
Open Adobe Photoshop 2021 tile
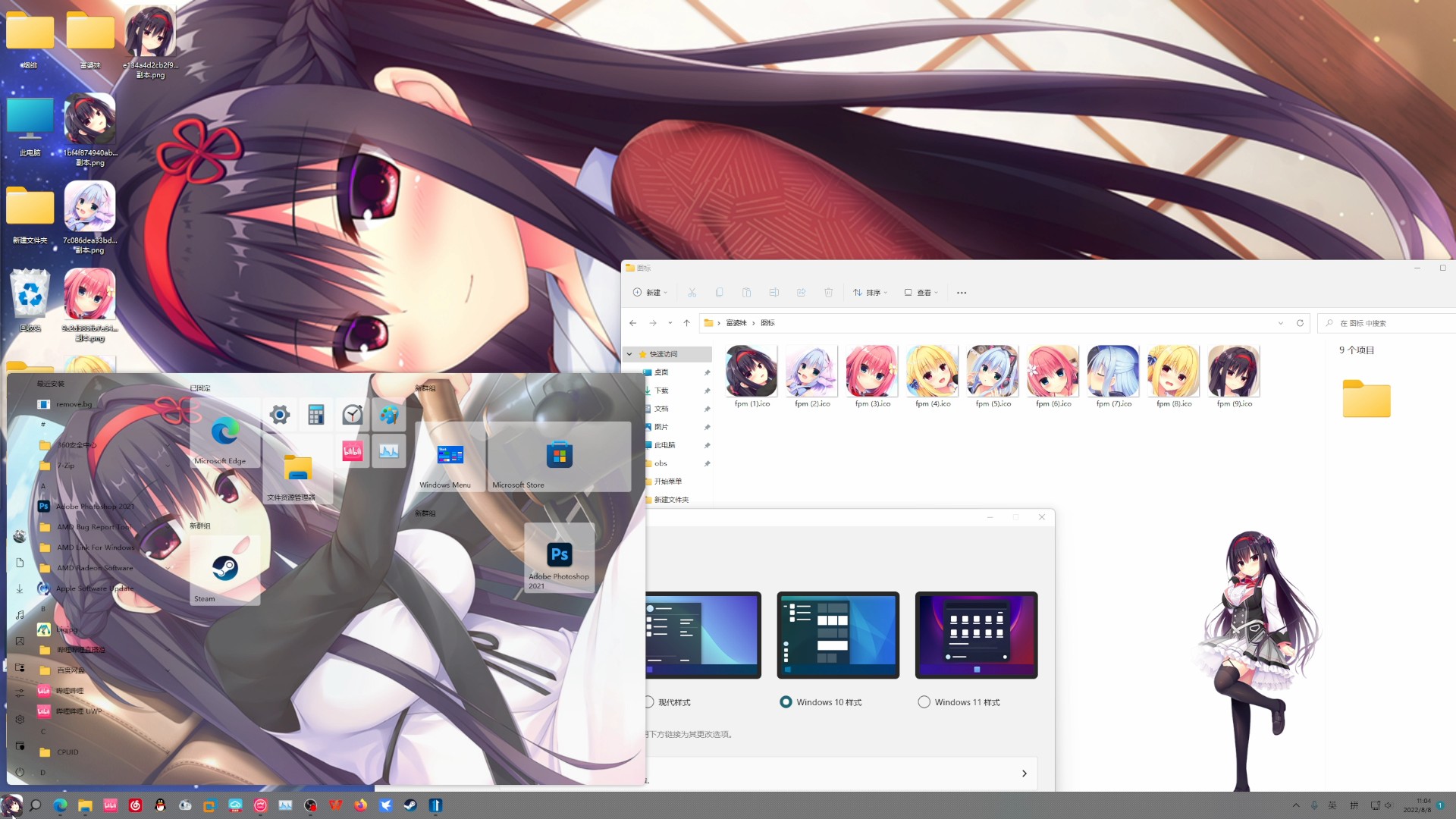pos(559,558)
